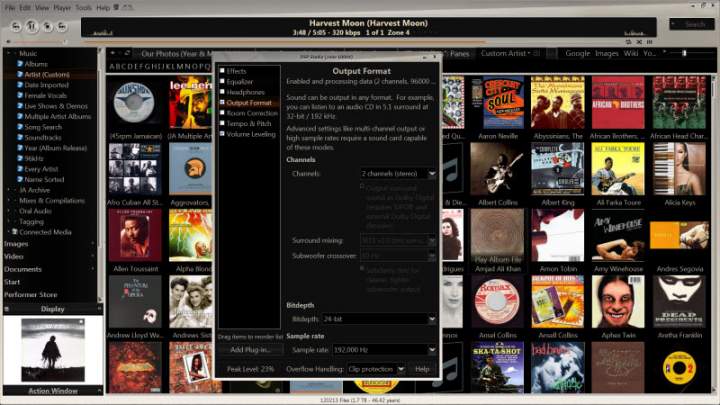Viewport: 720px width, 405px height.
Task: Click the rightmost icon under the display
Action: pos(649,42)
